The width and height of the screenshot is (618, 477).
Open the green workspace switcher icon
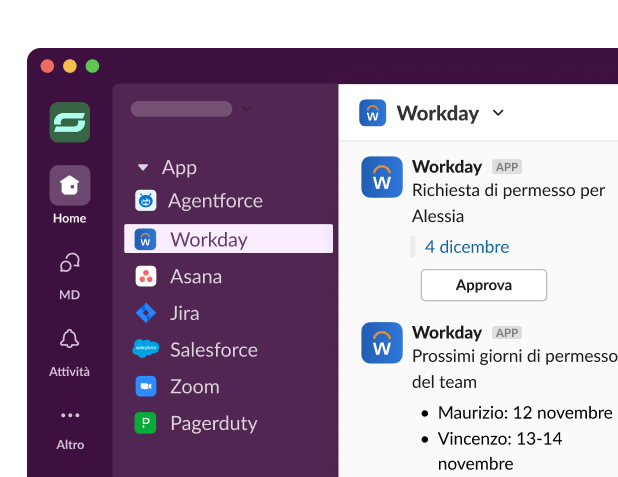tap(70, 122)
